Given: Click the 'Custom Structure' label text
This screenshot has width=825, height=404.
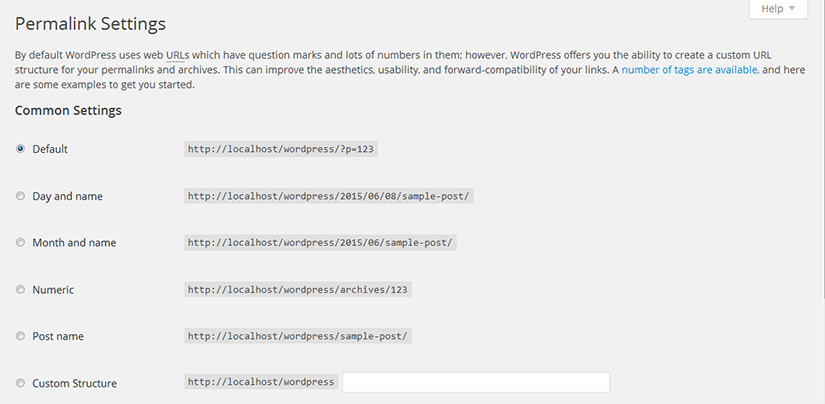Looking at the screenshot, I should (x=74, y=383).
